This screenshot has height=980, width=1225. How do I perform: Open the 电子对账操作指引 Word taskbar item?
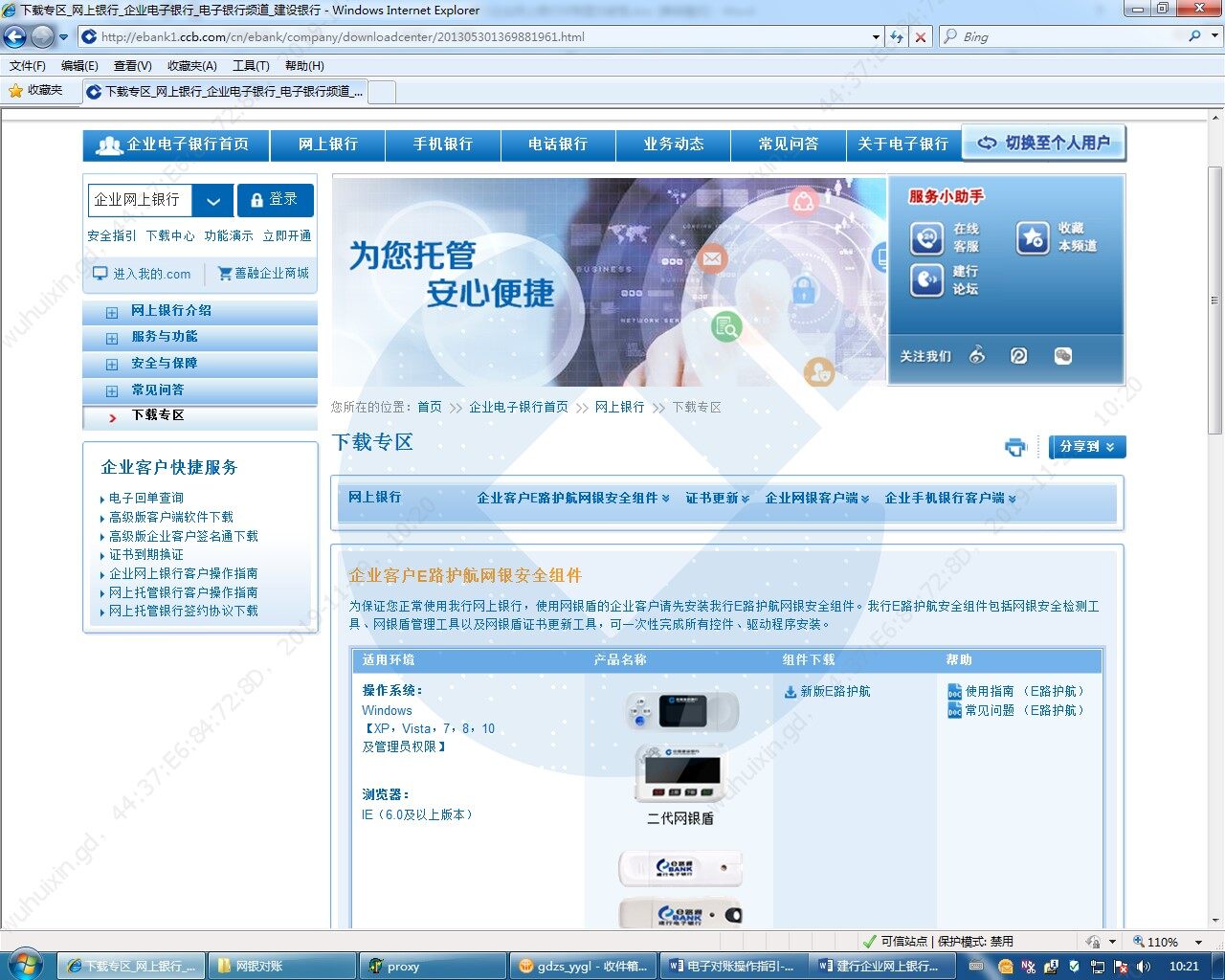pos(735,966)
